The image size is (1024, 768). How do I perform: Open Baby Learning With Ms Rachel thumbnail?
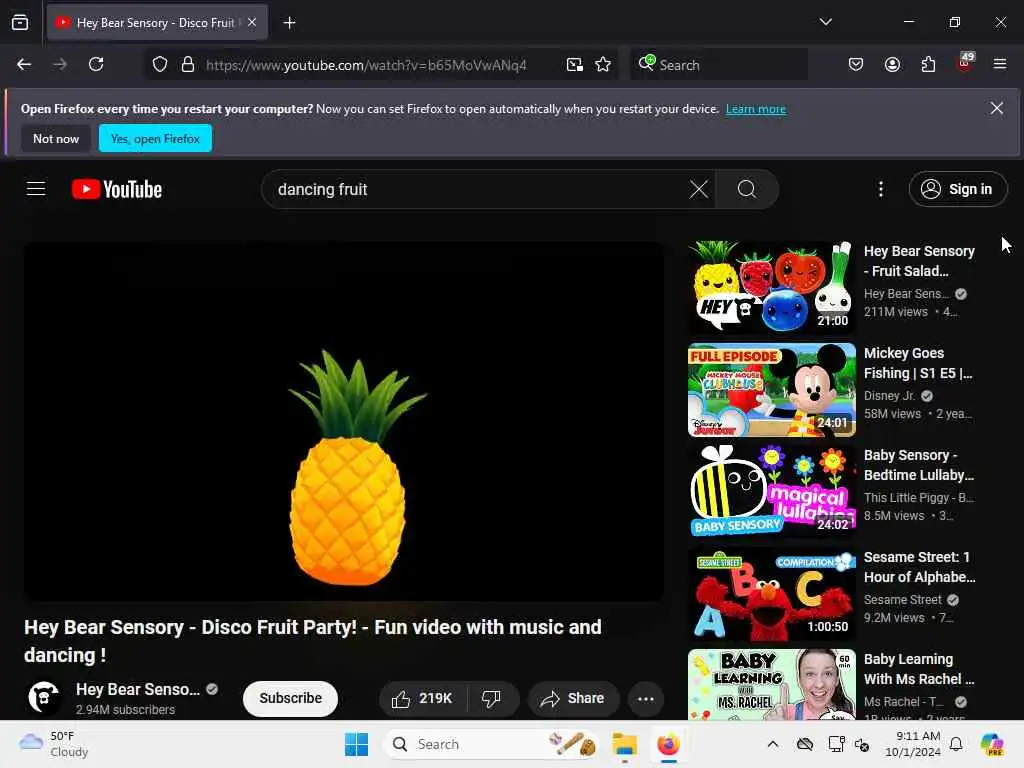tap(772, 684)
